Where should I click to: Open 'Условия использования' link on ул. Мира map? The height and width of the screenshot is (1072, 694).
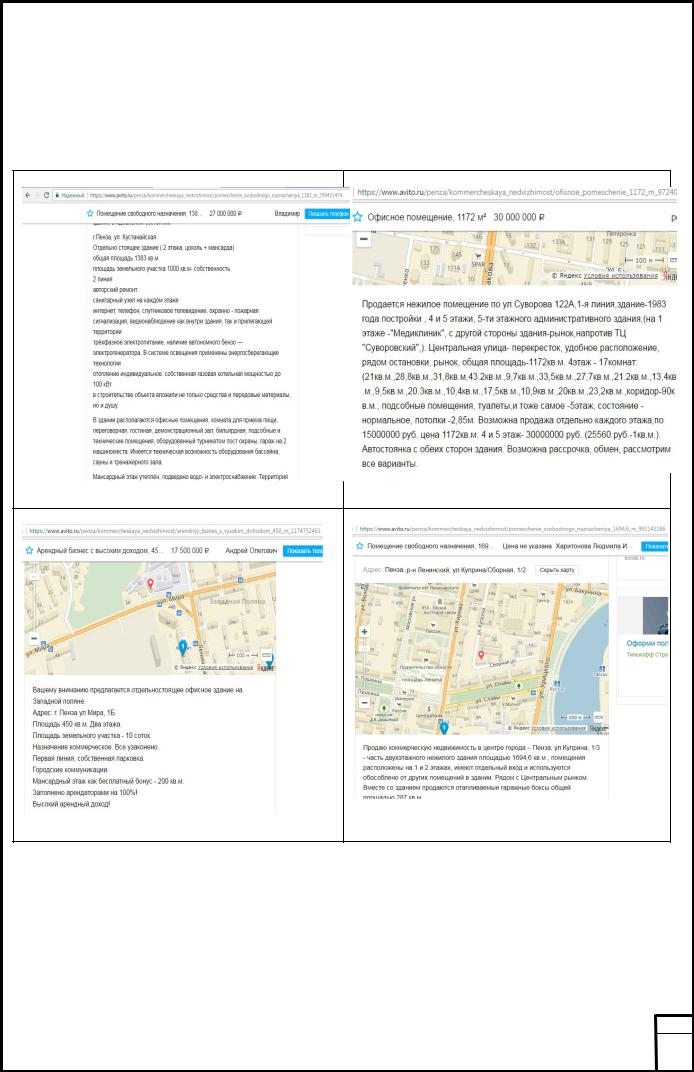tap(226, 667)
